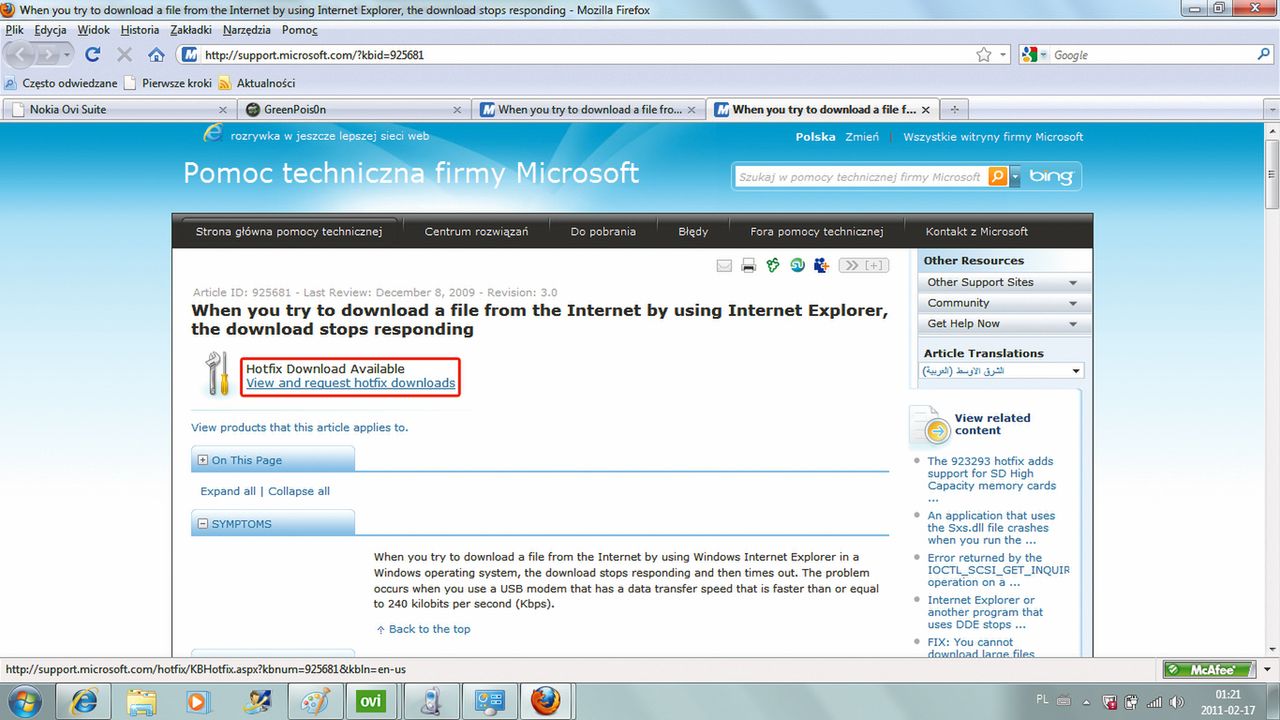
Task: Share article on StumbleUpon icon
Action: (797, 265)
